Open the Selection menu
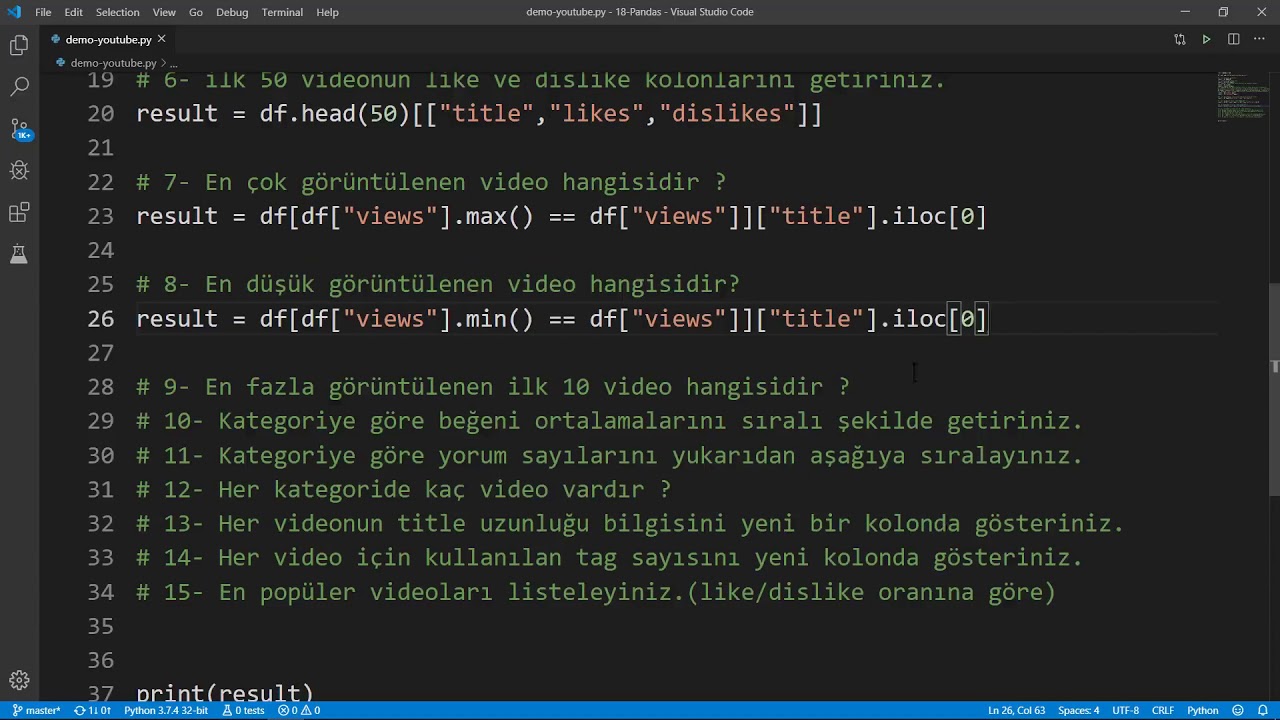This screenshot has width=1280, height=720. 117,12
